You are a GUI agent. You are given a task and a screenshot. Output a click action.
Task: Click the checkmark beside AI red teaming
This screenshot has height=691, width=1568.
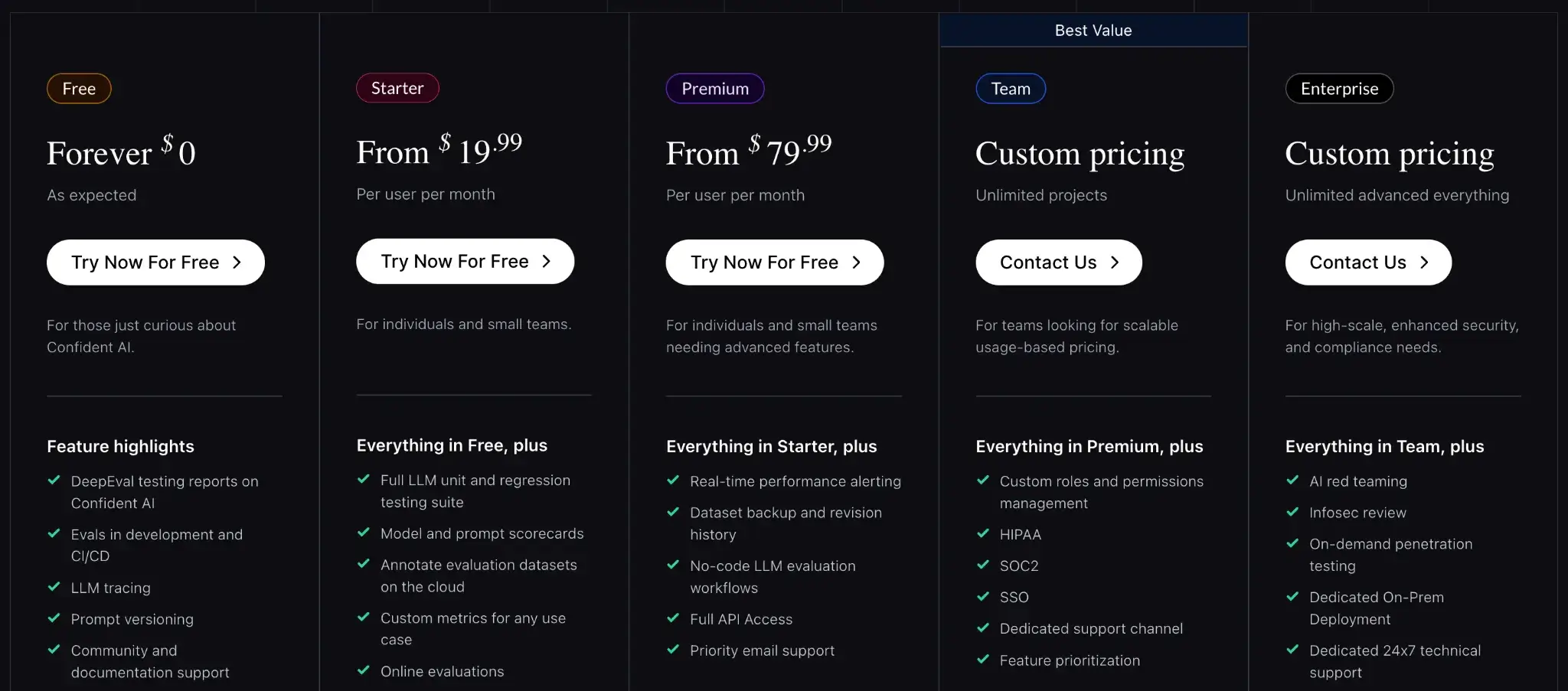[x=1292, y=480]
